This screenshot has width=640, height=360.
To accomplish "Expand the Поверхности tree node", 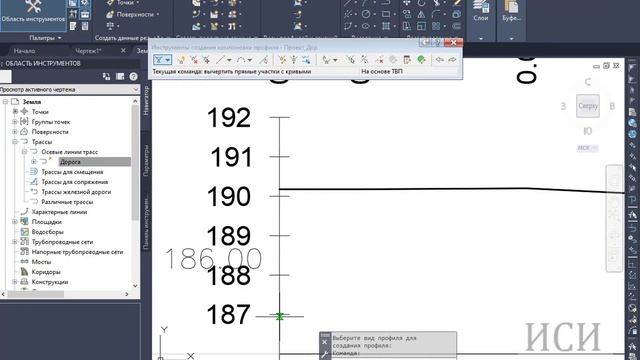I will 15,132.
